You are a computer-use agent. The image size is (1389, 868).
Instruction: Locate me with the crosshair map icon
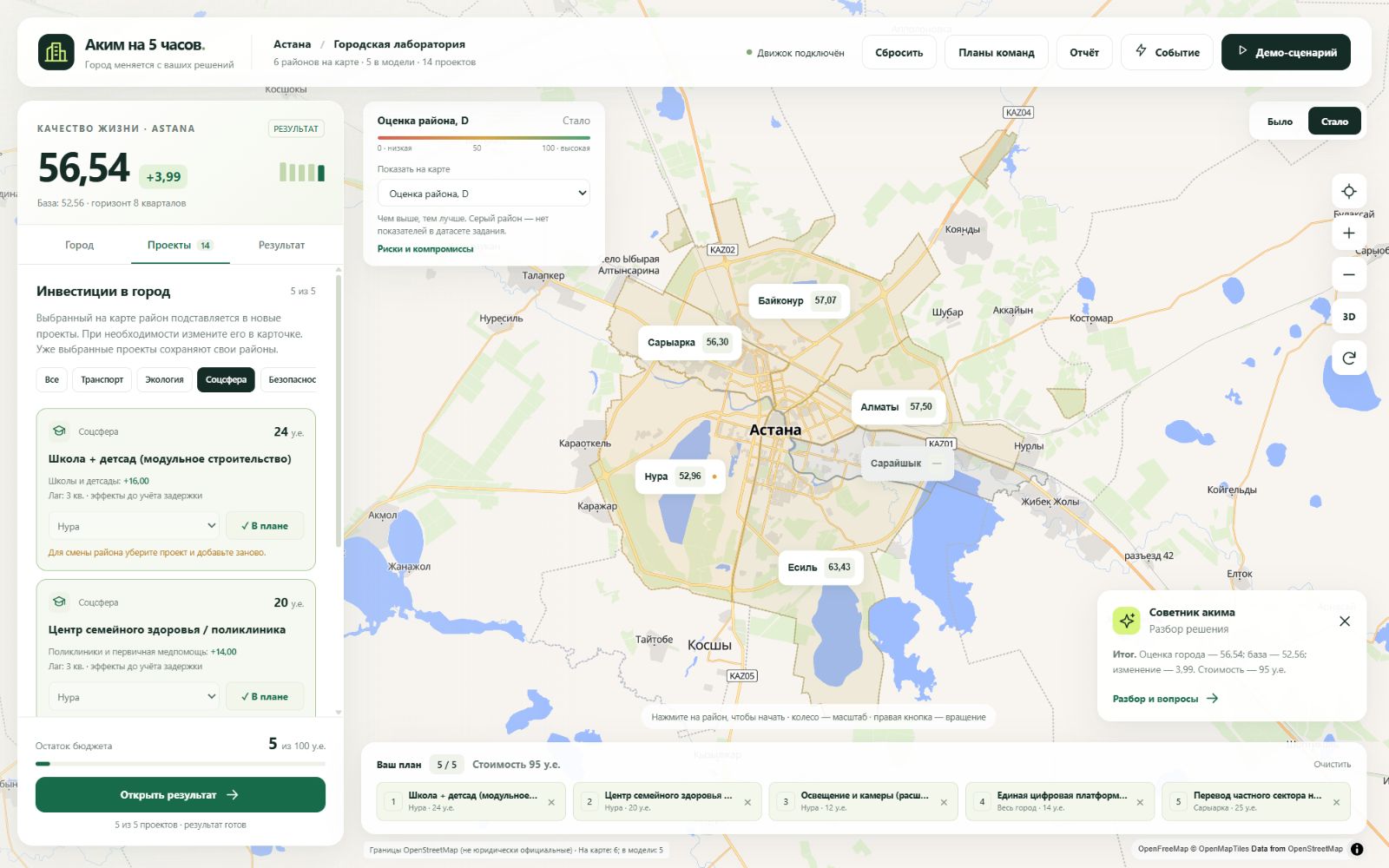coord(1349,192)
